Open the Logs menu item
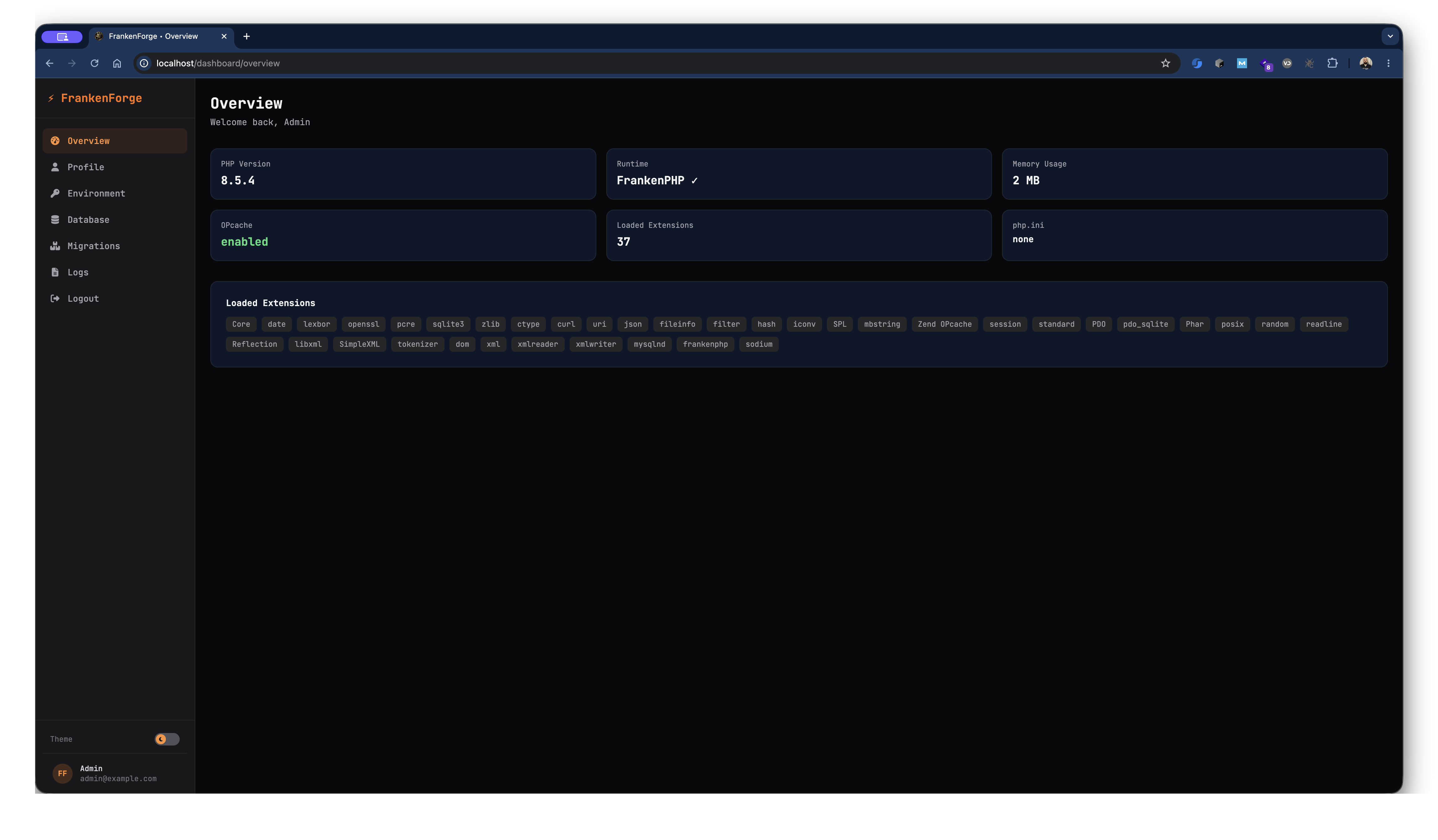1438x840 pixels. point(115,272)
